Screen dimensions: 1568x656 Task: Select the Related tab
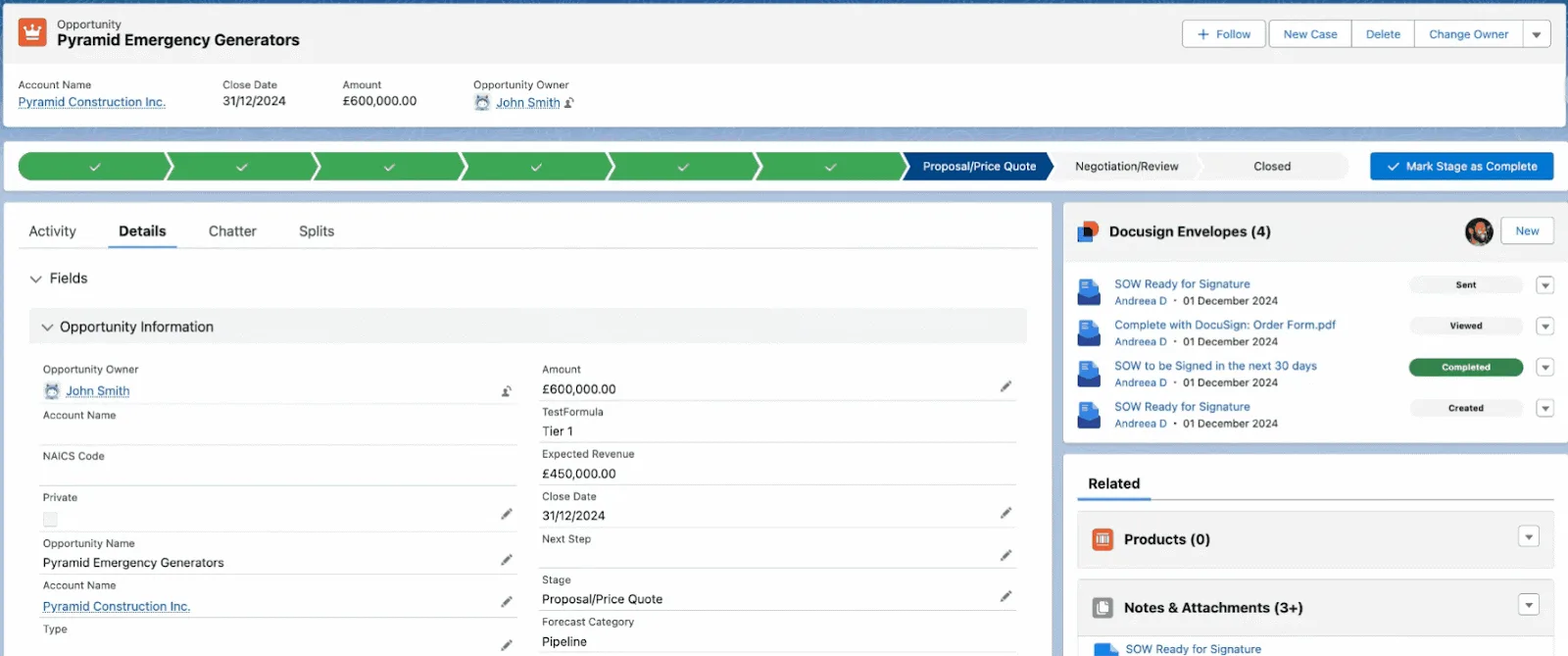(1114, 483)
